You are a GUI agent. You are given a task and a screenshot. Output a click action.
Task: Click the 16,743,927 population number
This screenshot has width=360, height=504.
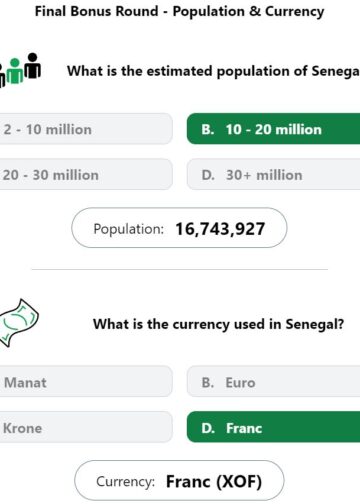pyautogui.click(x=220, y=229)
